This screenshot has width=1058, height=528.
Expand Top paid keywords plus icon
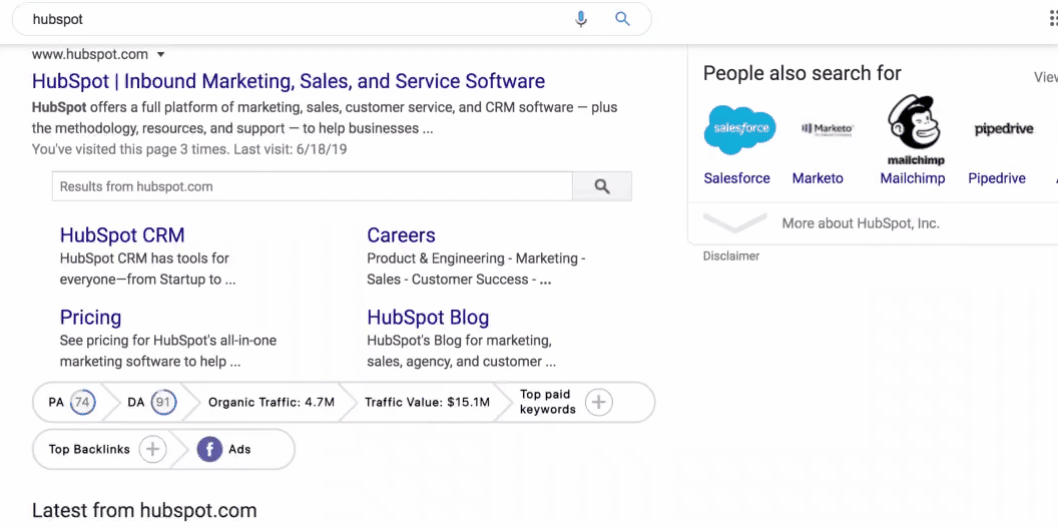[x=598, y=403]
